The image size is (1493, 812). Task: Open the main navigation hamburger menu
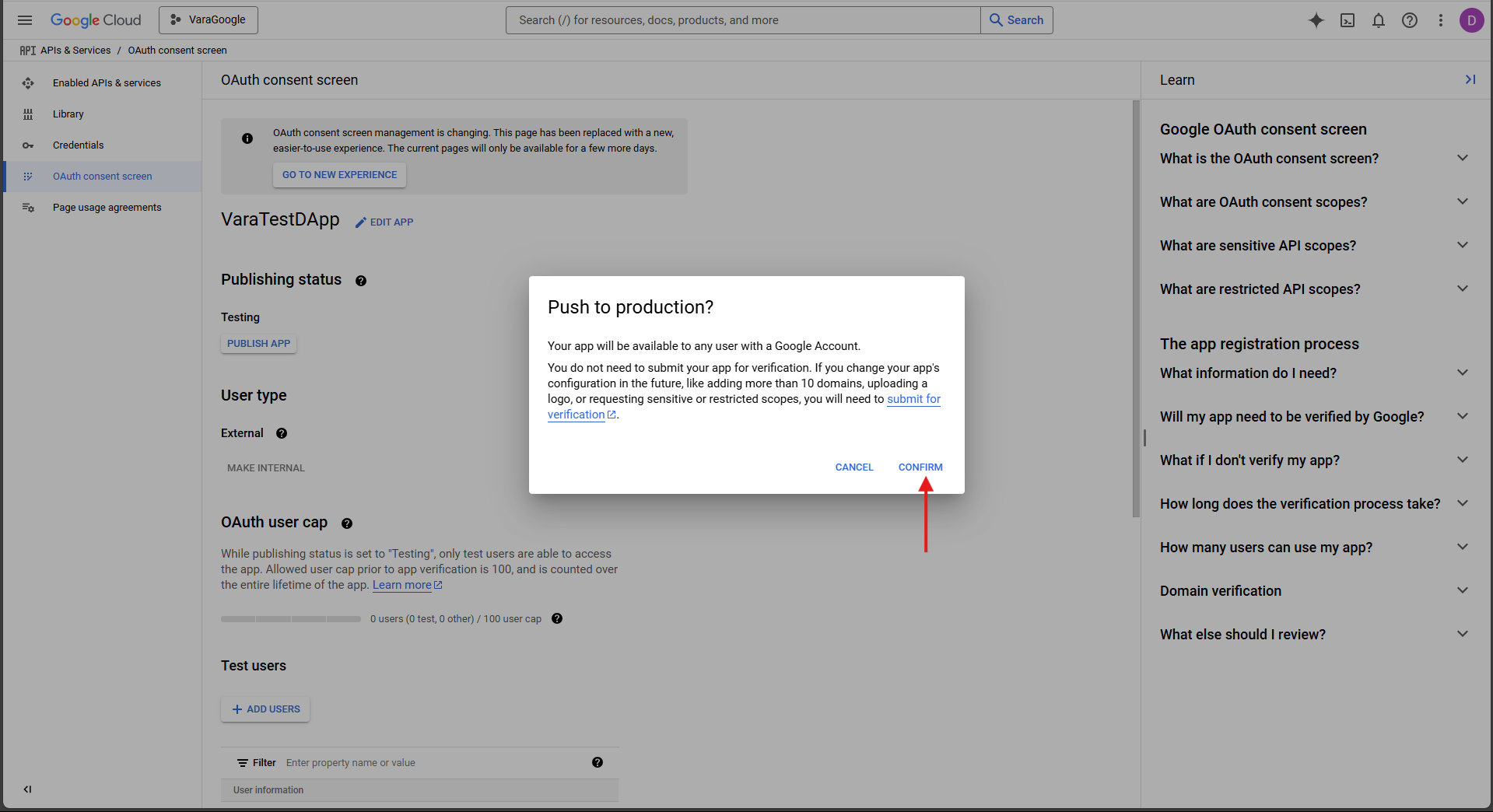pos(25,20)
